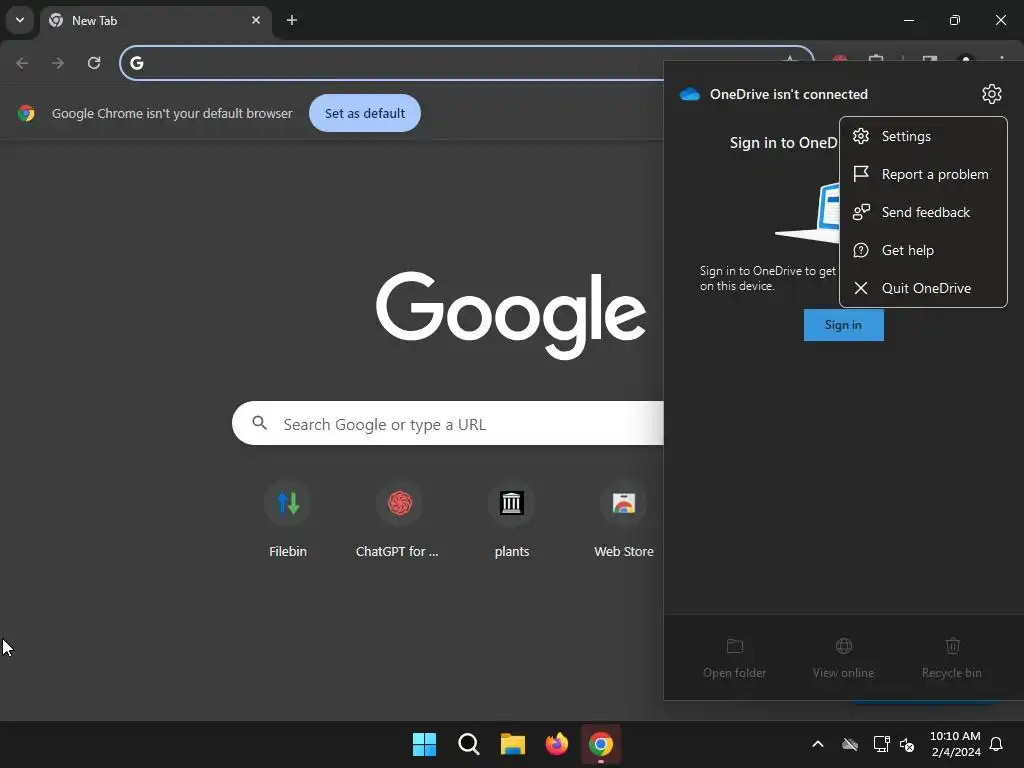Click Chrome logo in default browser bar
Screen dimensions: 1024x768
[26, 113]
